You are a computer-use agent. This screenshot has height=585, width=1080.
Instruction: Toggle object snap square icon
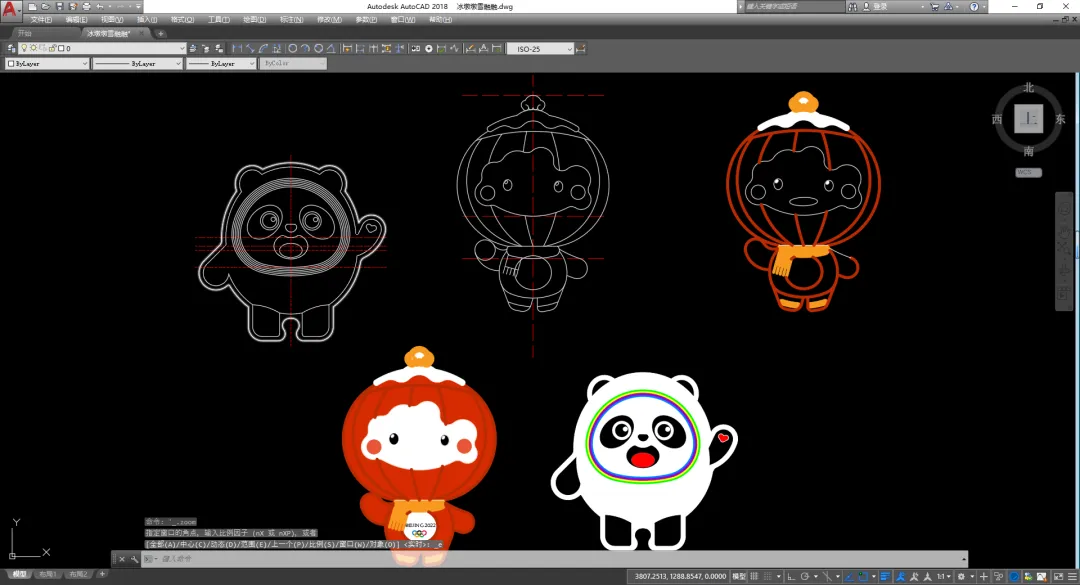pos(863,576)
